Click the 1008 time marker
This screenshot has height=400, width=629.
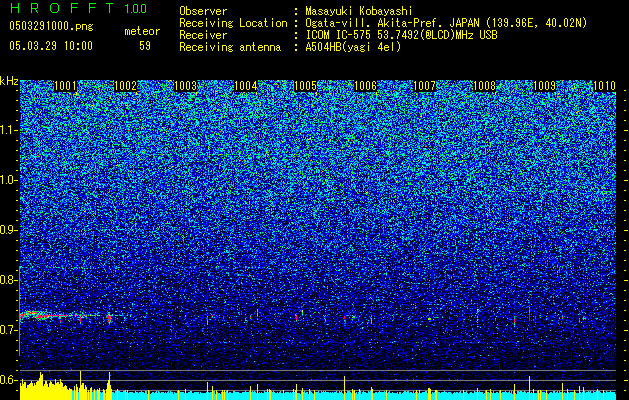[x=485, y=86]
